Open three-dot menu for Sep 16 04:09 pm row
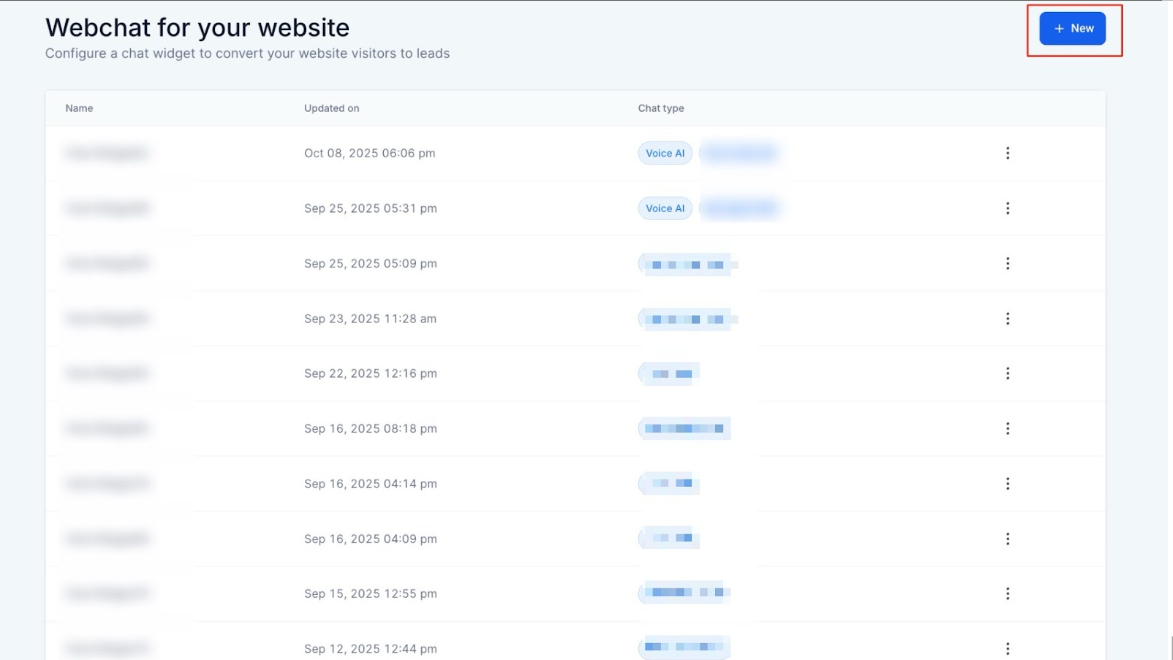The height and width of the screenshot is (660, 1173). pyautogui.click(x=1007, y=538)
